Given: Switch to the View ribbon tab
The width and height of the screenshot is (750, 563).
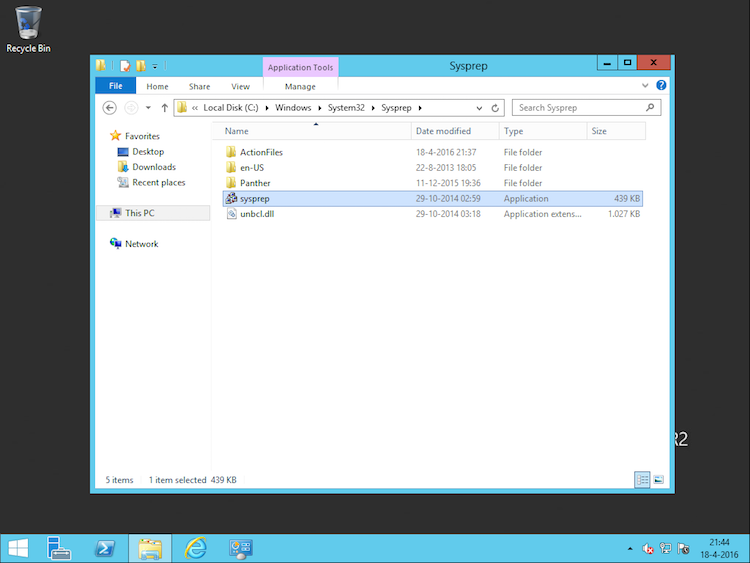Looking at the screenshot, I should point(241,87).
